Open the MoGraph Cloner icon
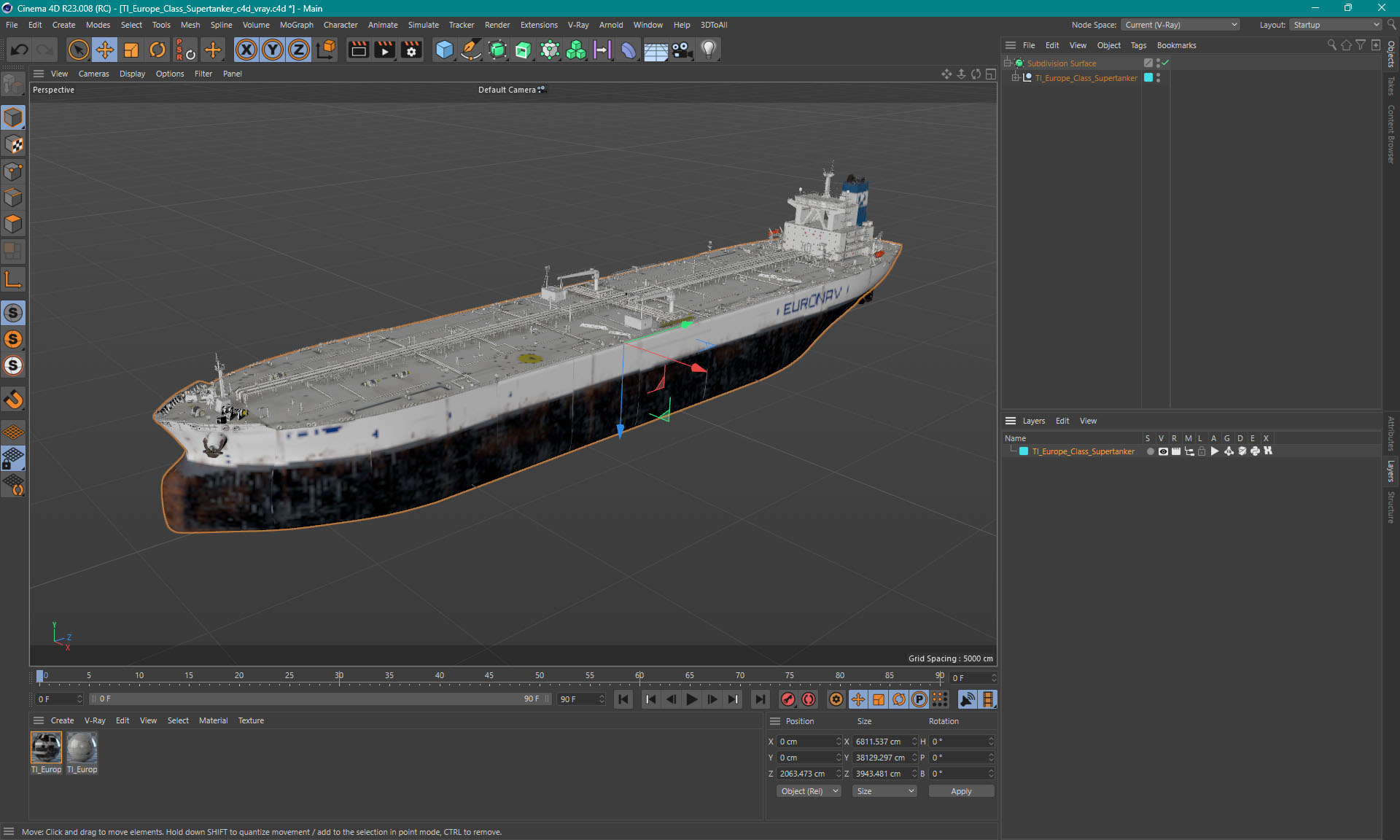 click(576, 50)
